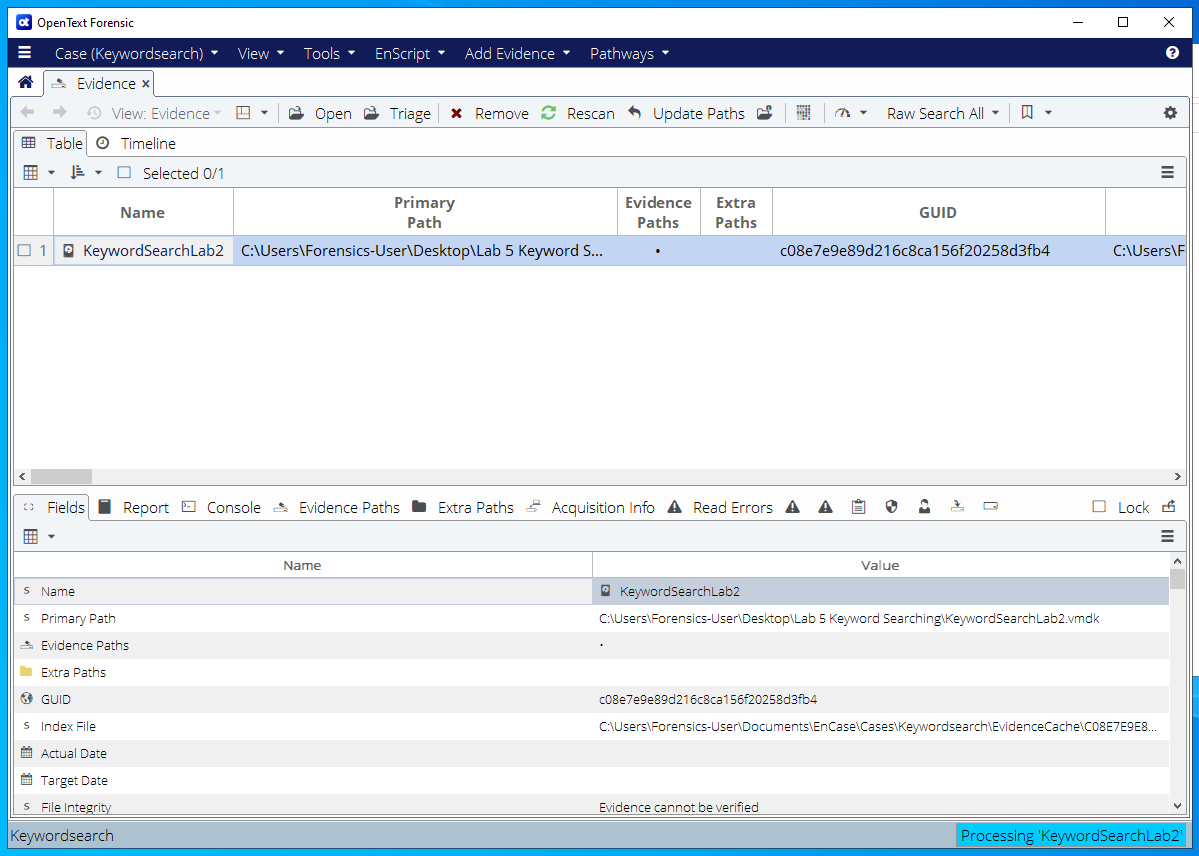Enable the Lock checkbox
The width and height of the screenshot is (1199, 856).
(1100, 506)
